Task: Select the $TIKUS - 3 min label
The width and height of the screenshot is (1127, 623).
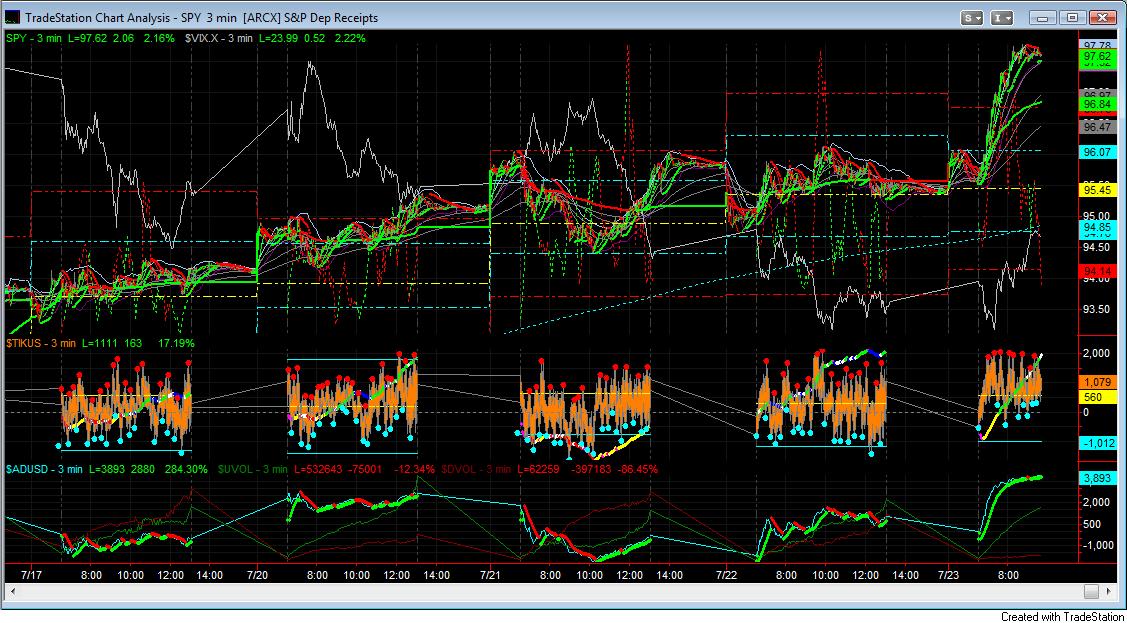Action: point(39,343)
